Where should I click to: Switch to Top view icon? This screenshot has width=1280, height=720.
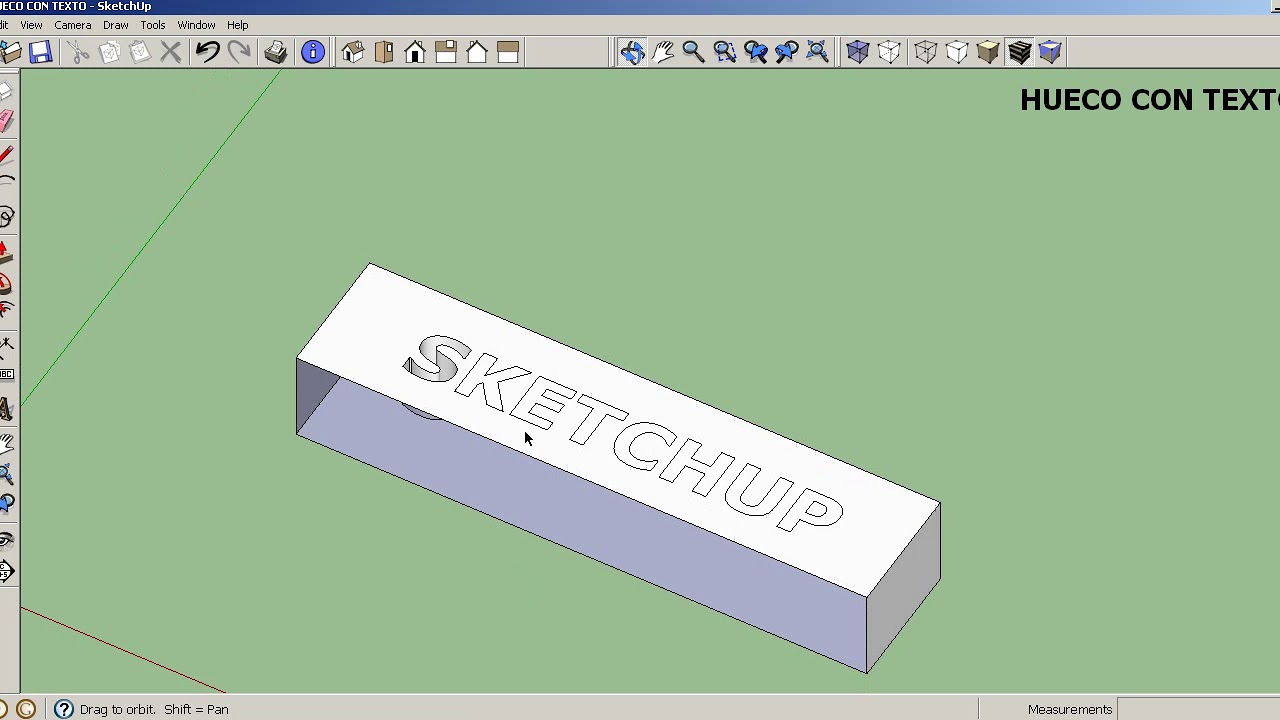click(384, 52)
